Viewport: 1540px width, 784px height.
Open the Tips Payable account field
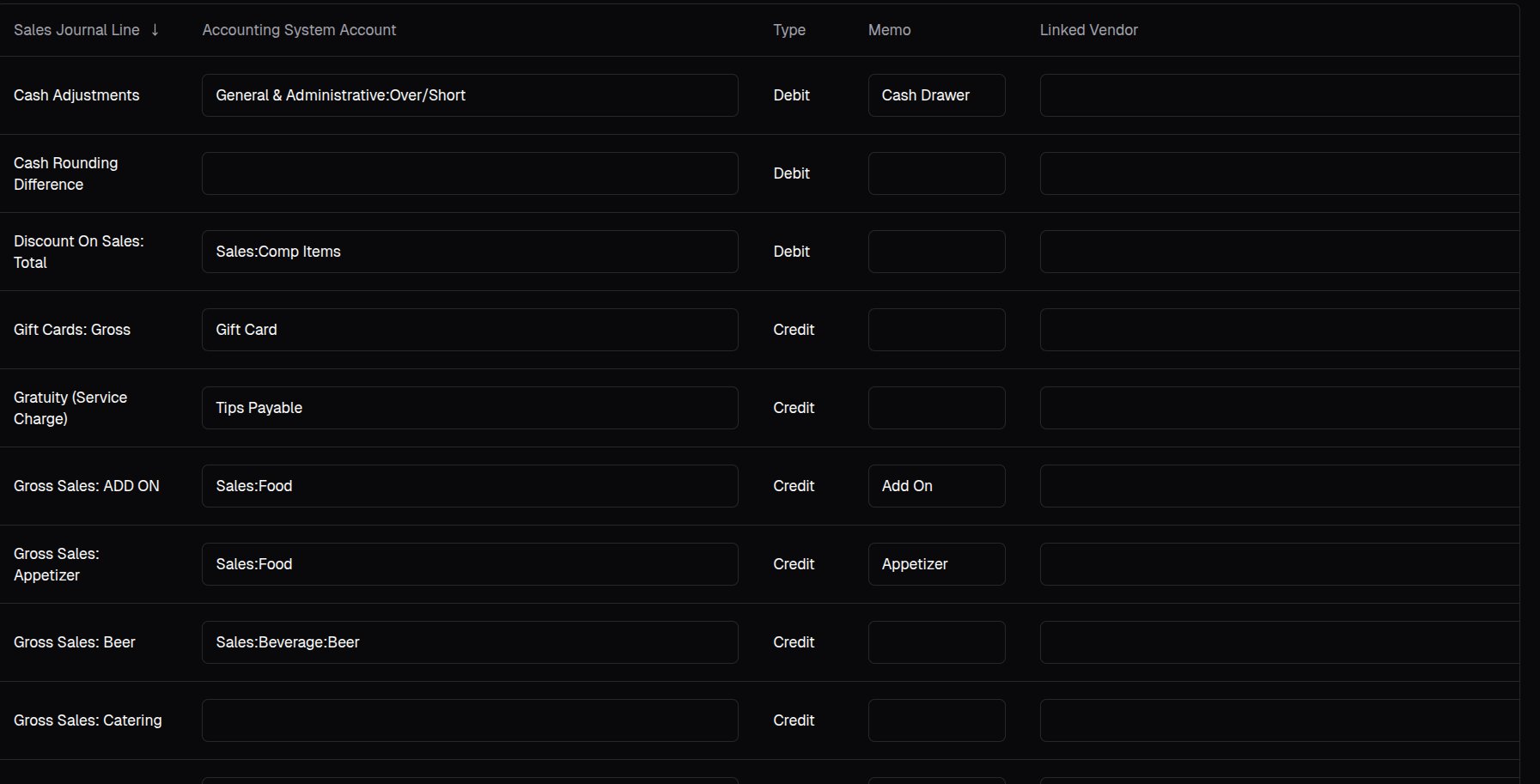pyautogui.click(x=470, y=408)
